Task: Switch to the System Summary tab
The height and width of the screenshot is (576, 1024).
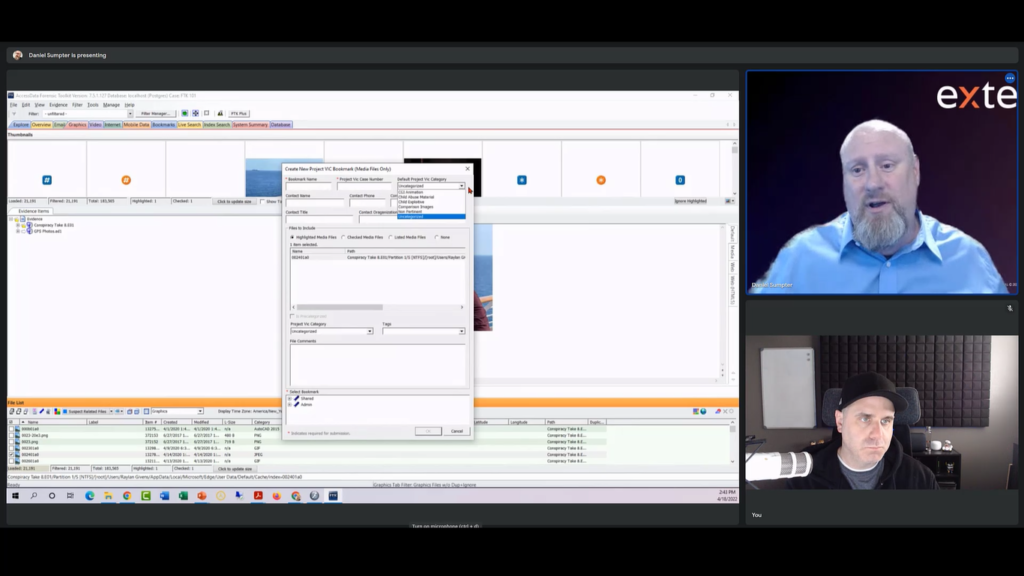Action: click(250, 125)
